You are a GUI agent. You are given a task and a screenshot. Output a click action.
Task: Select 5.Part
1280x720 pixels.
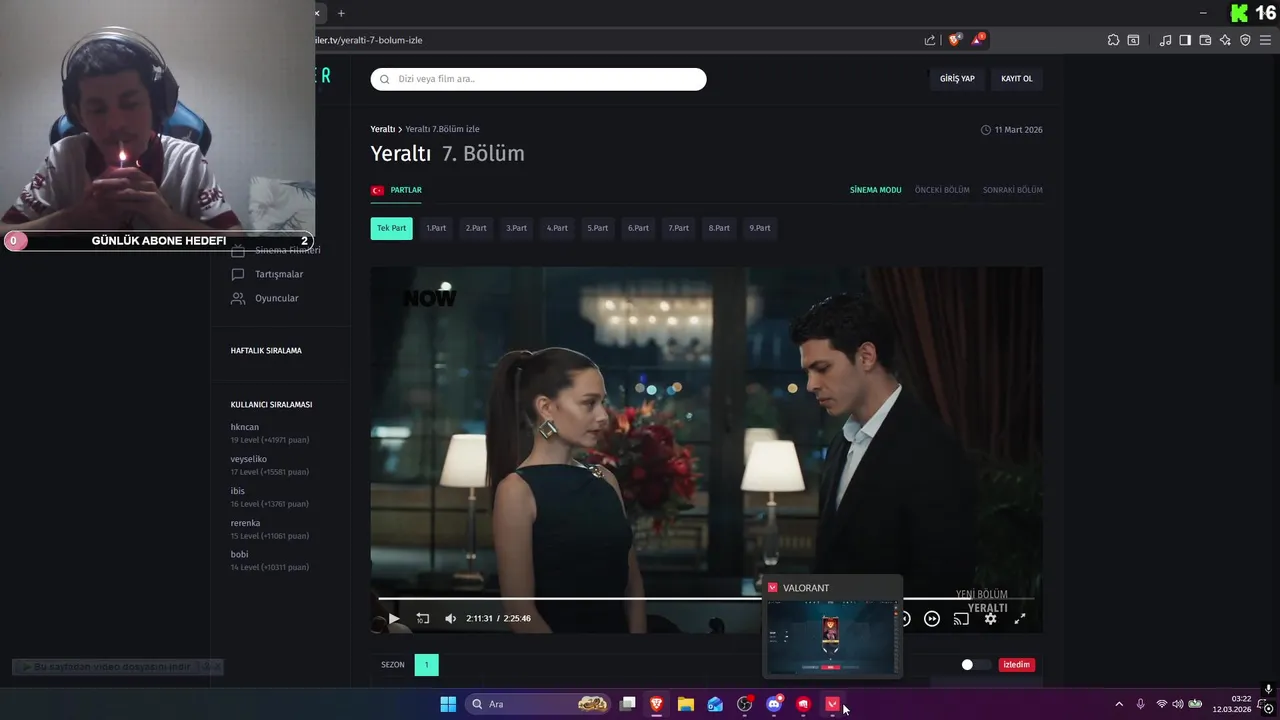598,228
